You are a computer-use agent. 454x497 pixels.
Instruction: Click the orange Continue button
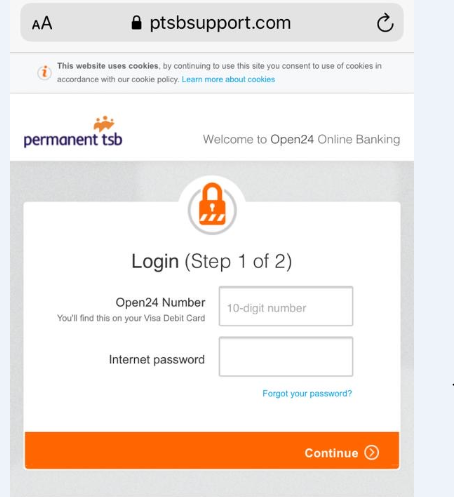[212, 450]
